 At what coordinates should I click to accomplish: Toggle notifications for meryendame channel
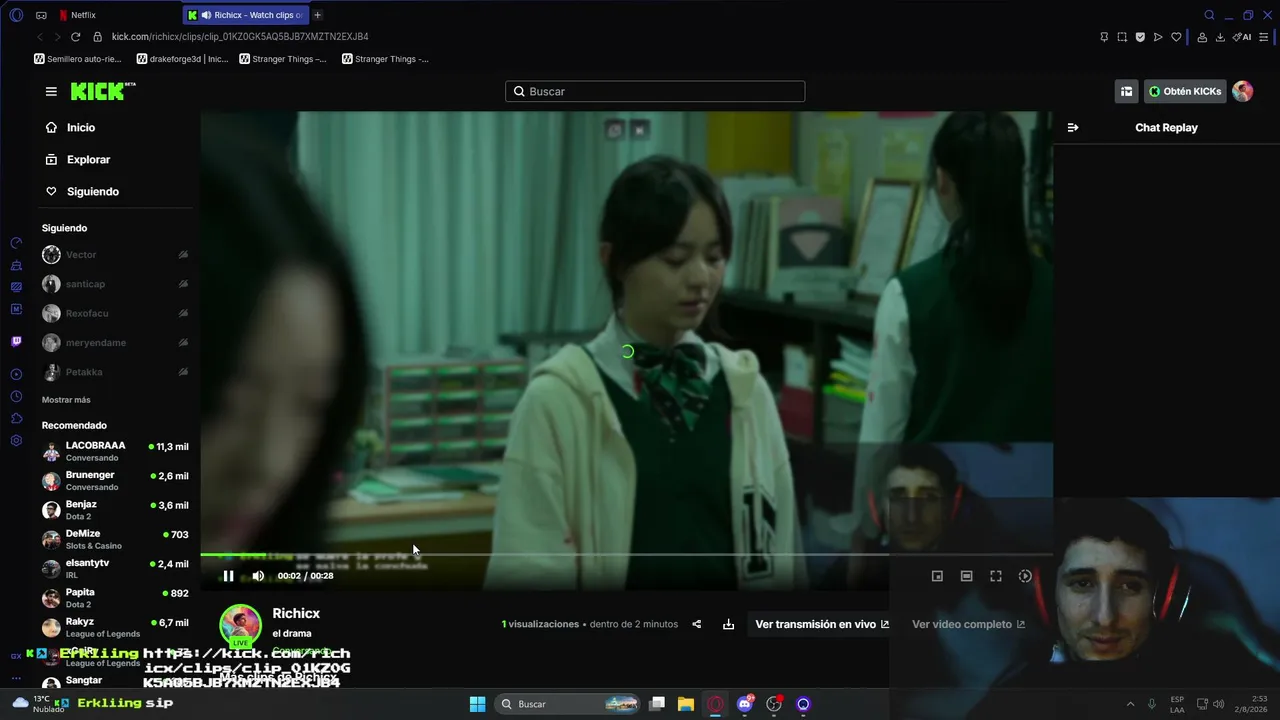[183, 343]
